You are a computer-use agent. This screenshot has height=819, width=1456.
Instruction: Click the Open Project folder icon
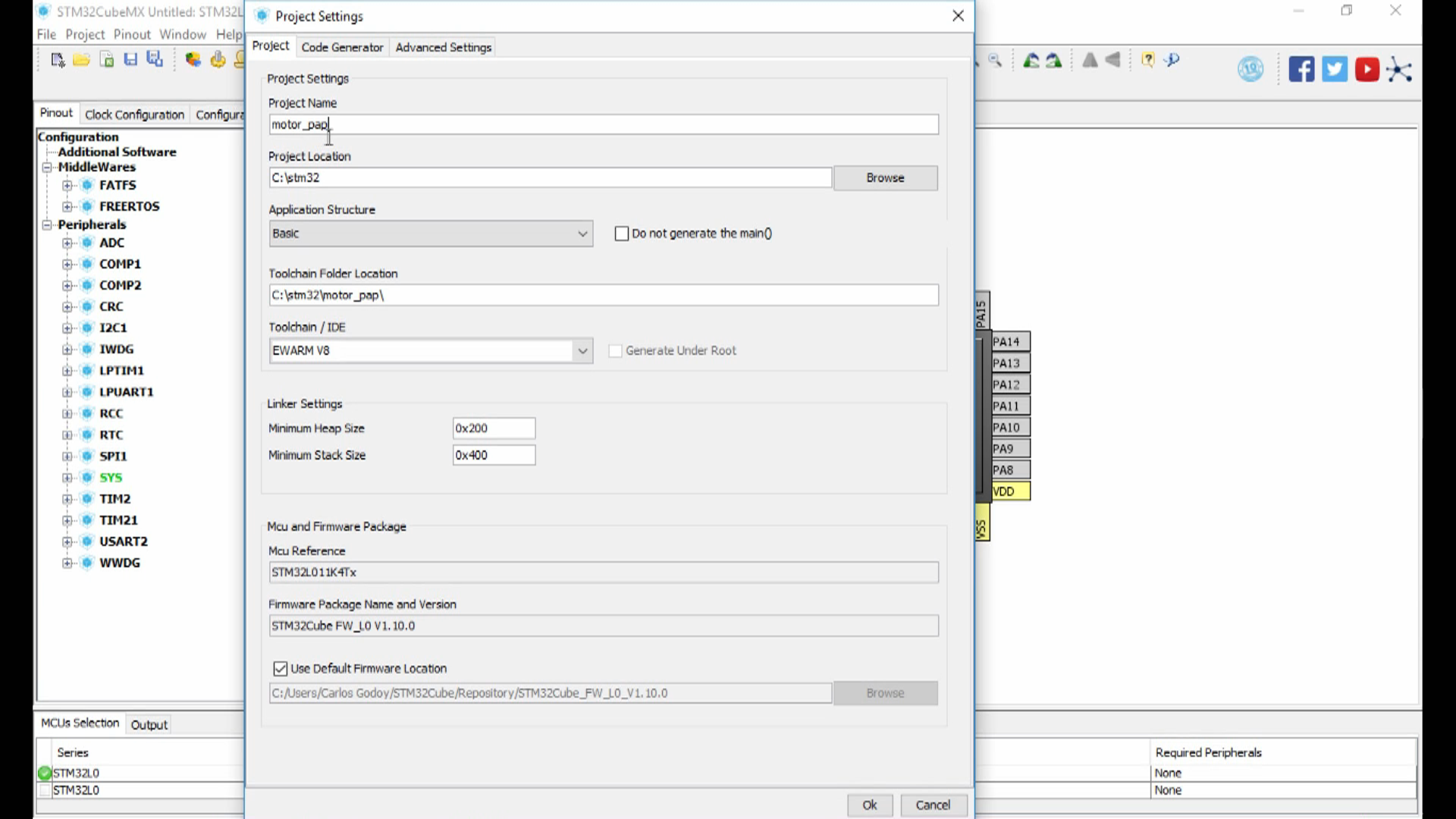pos(81,60)
